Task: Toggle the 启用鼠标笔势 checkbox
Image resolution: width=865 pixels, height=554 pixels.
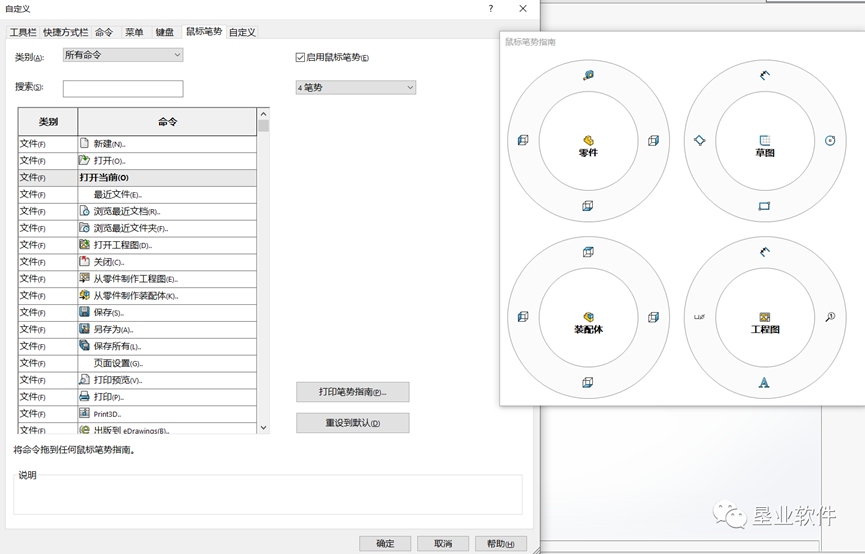Action: (x=300, y=58)
